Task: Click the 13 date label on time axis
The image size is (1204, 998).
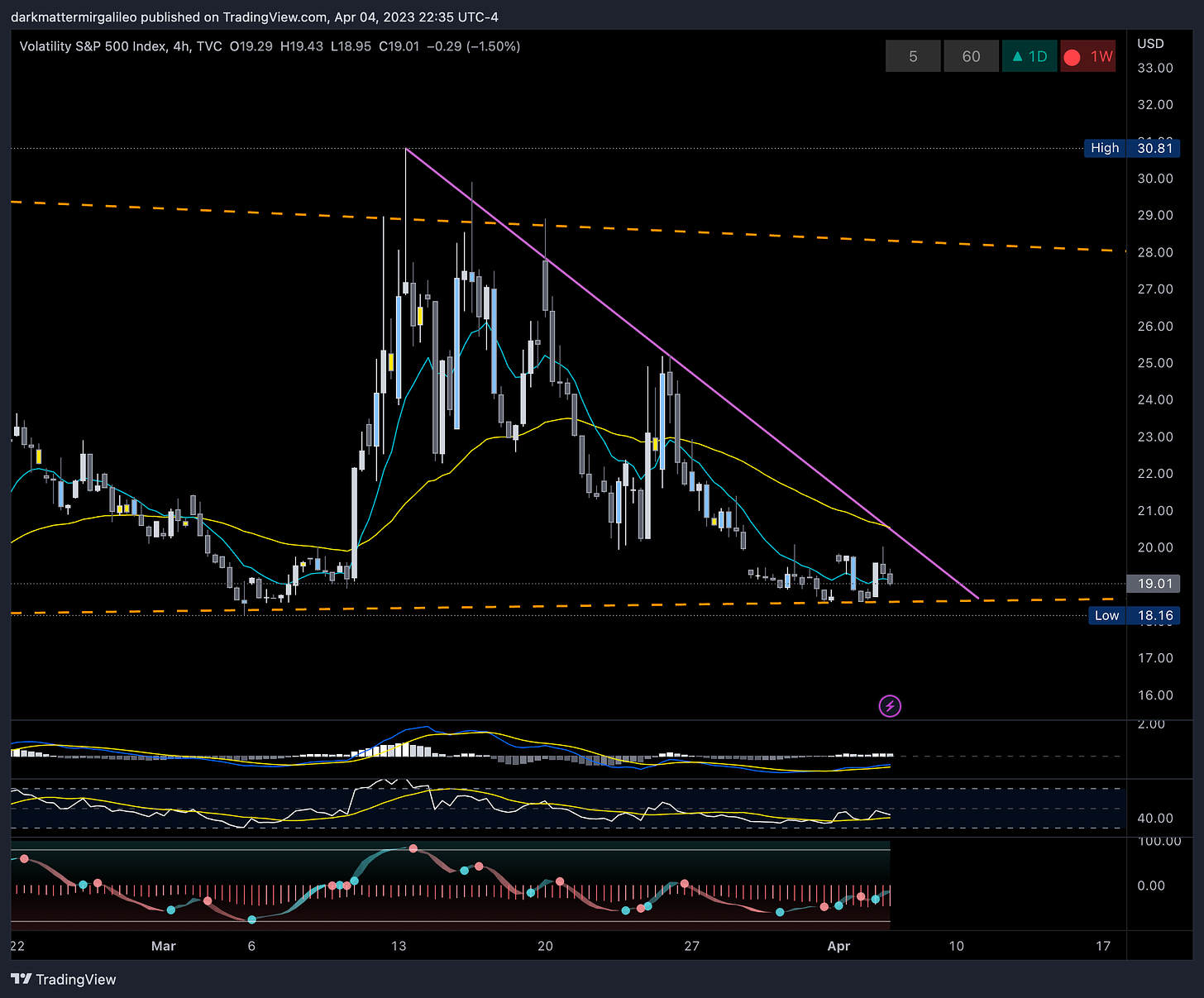Action: (399, 946)
